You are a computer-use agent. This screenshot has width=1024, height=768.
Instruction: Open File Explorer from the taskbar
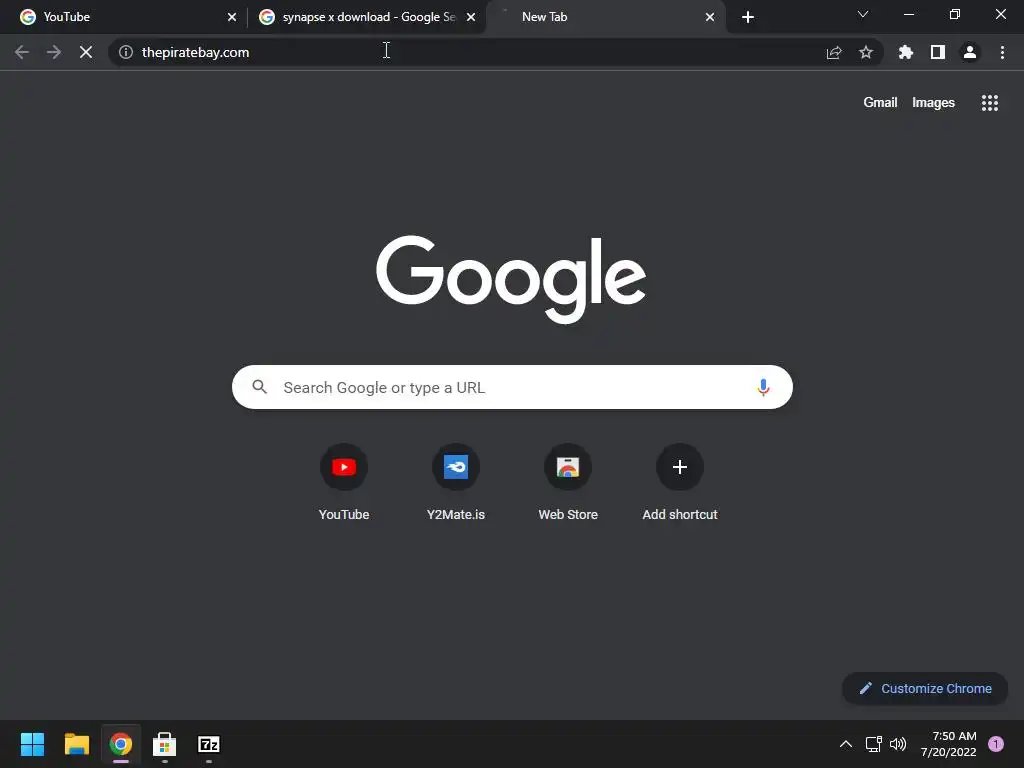click(x=76, y=744)
